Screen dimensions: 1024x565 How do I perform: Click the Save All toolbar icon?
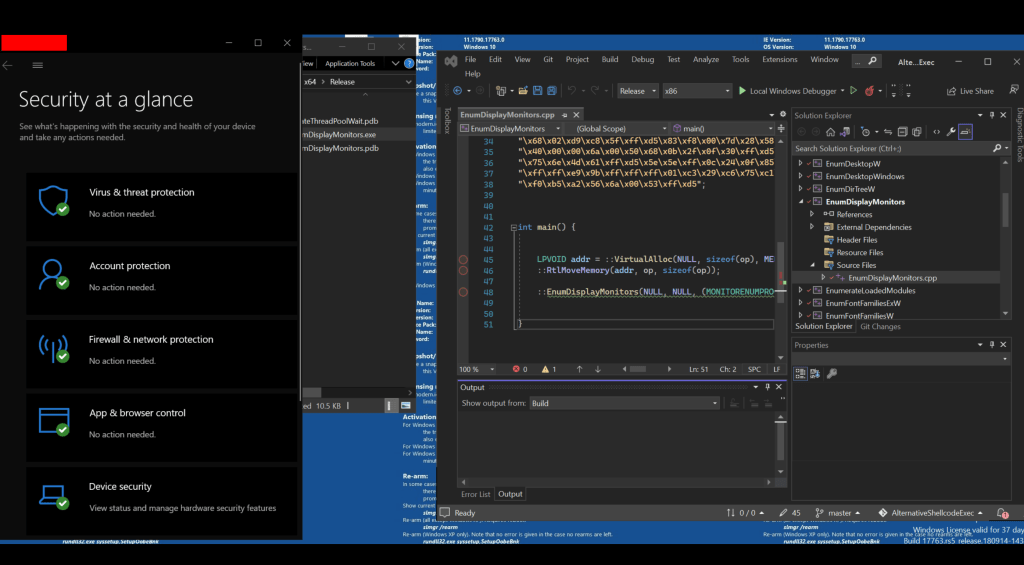coord(552,91)
